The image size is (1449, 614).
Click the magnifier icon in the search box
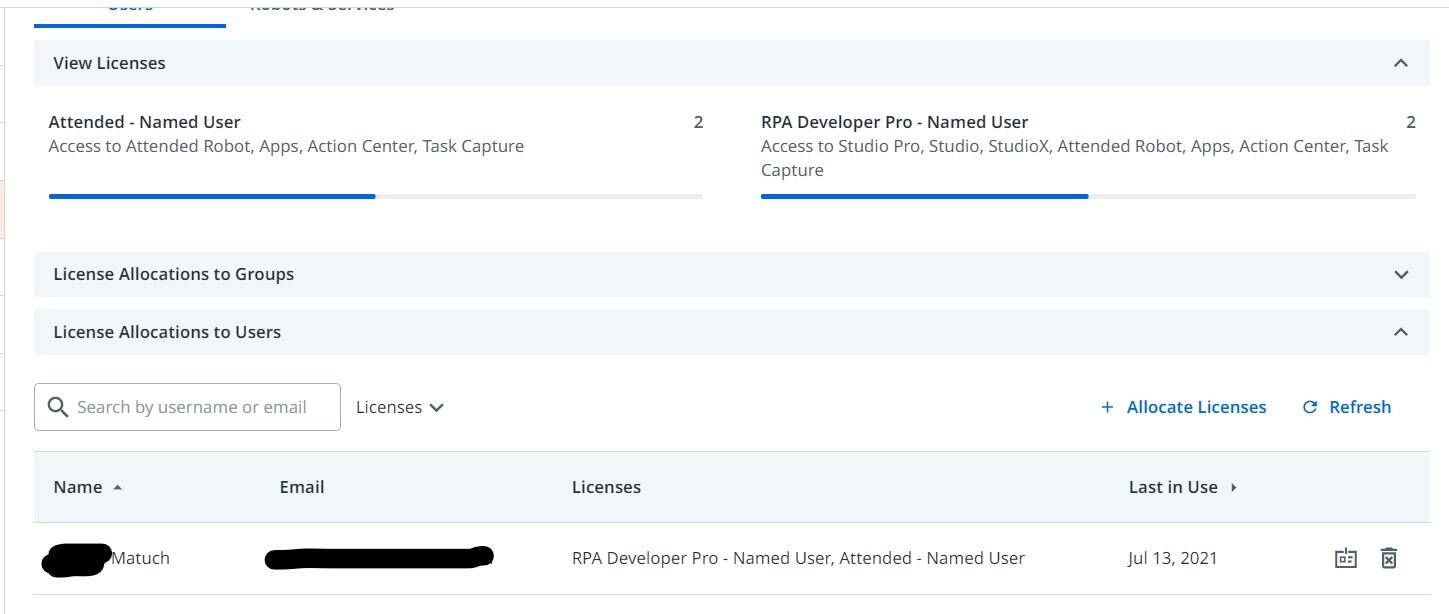[58, 407]
